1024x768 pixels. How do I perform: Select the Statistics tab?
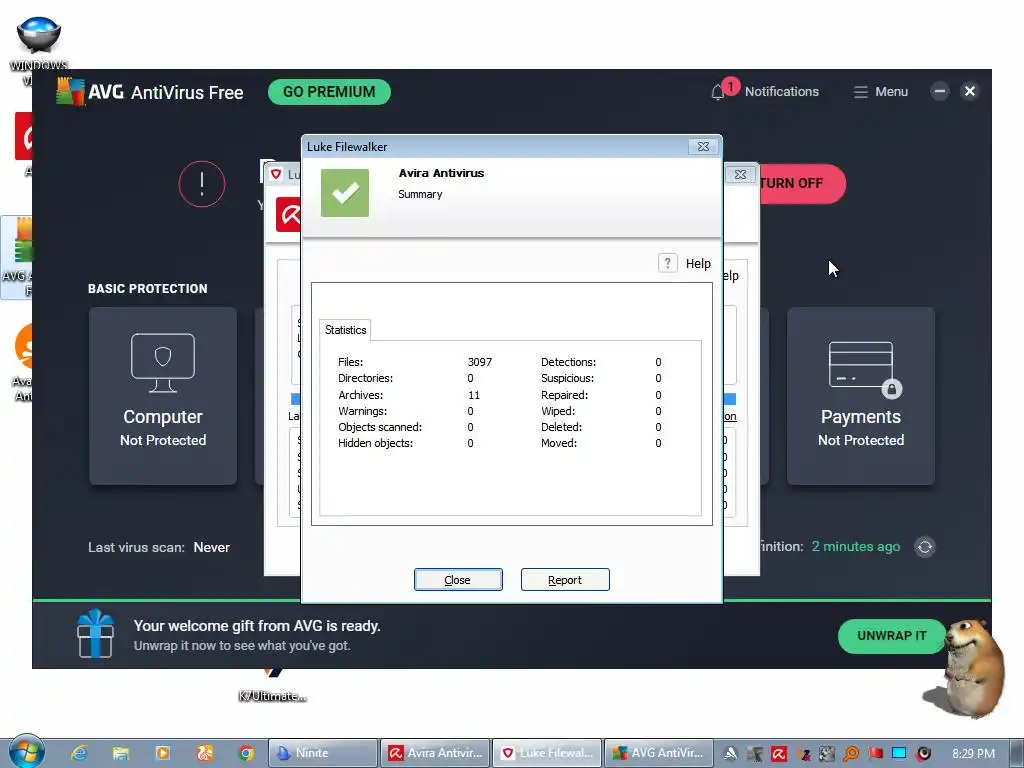[x=345, y=330]
